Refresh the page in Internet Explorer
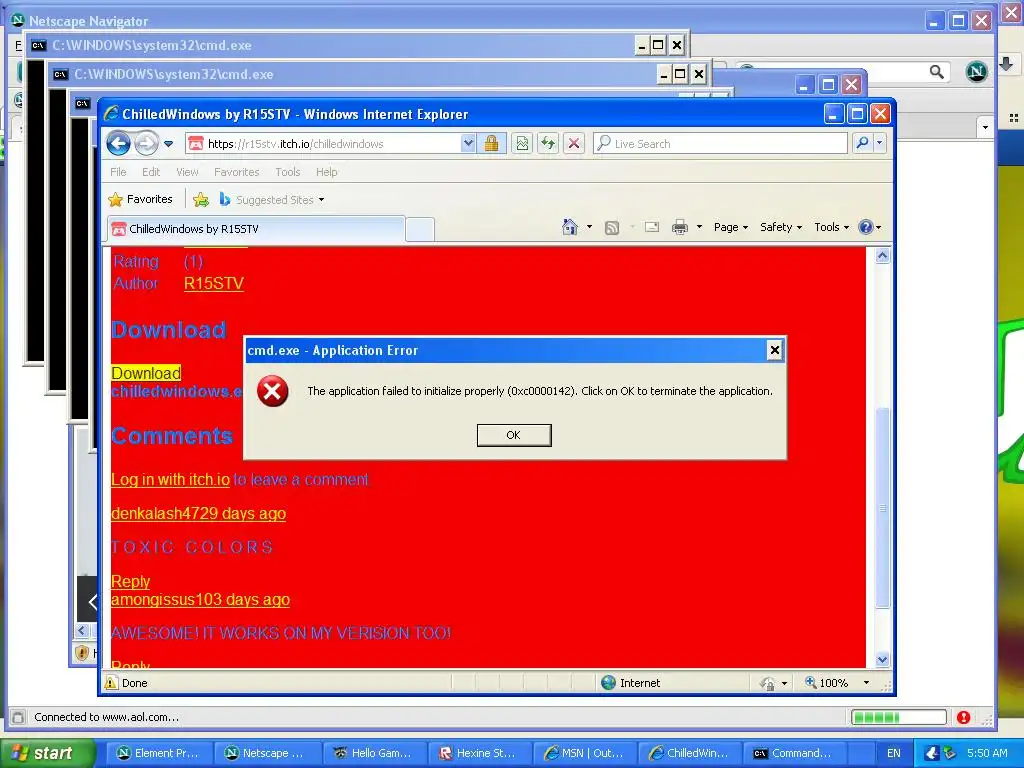Screen dimensions: 1024x768 click(x=548, y=143)
